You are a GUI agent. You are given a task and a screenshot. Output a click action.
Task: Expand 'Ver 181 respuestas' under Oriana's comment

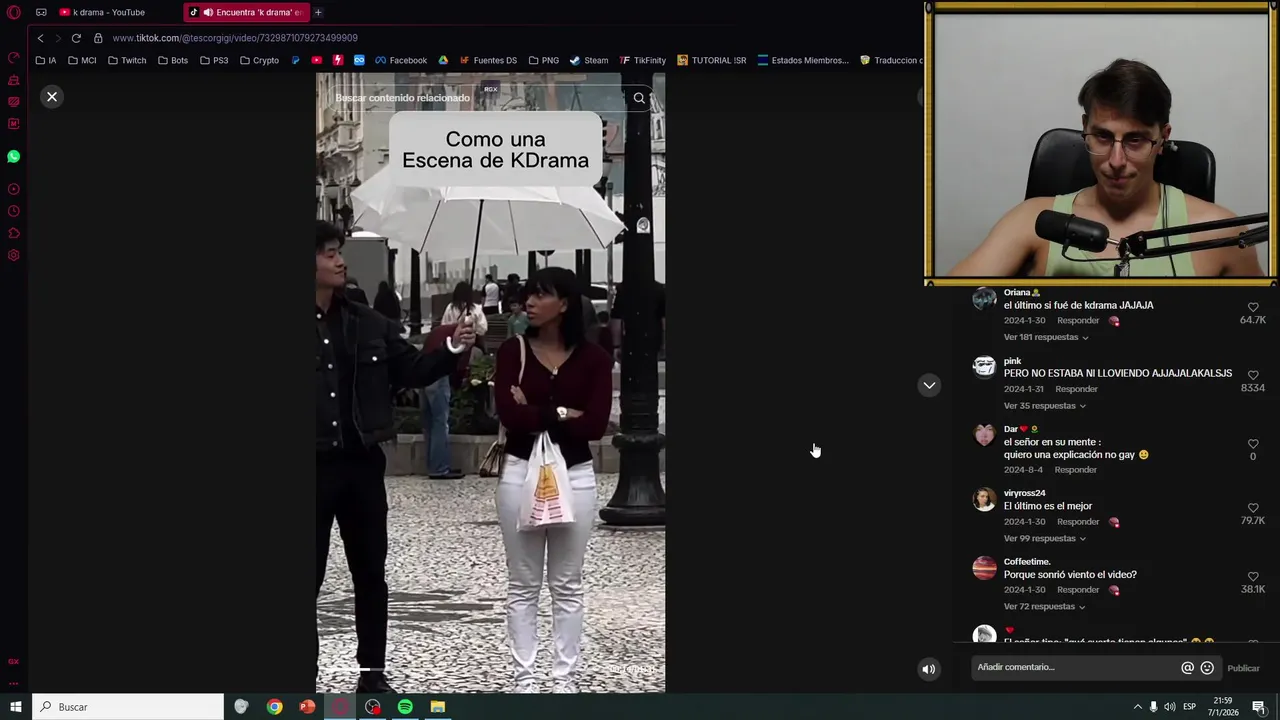coord(1046,337)
